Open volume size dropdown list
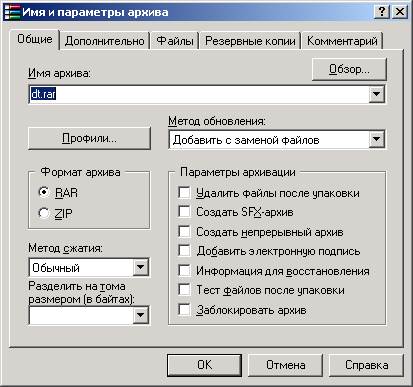Image resolution: width=413 pixels, height=387 pixels. [x=141, y=315]
